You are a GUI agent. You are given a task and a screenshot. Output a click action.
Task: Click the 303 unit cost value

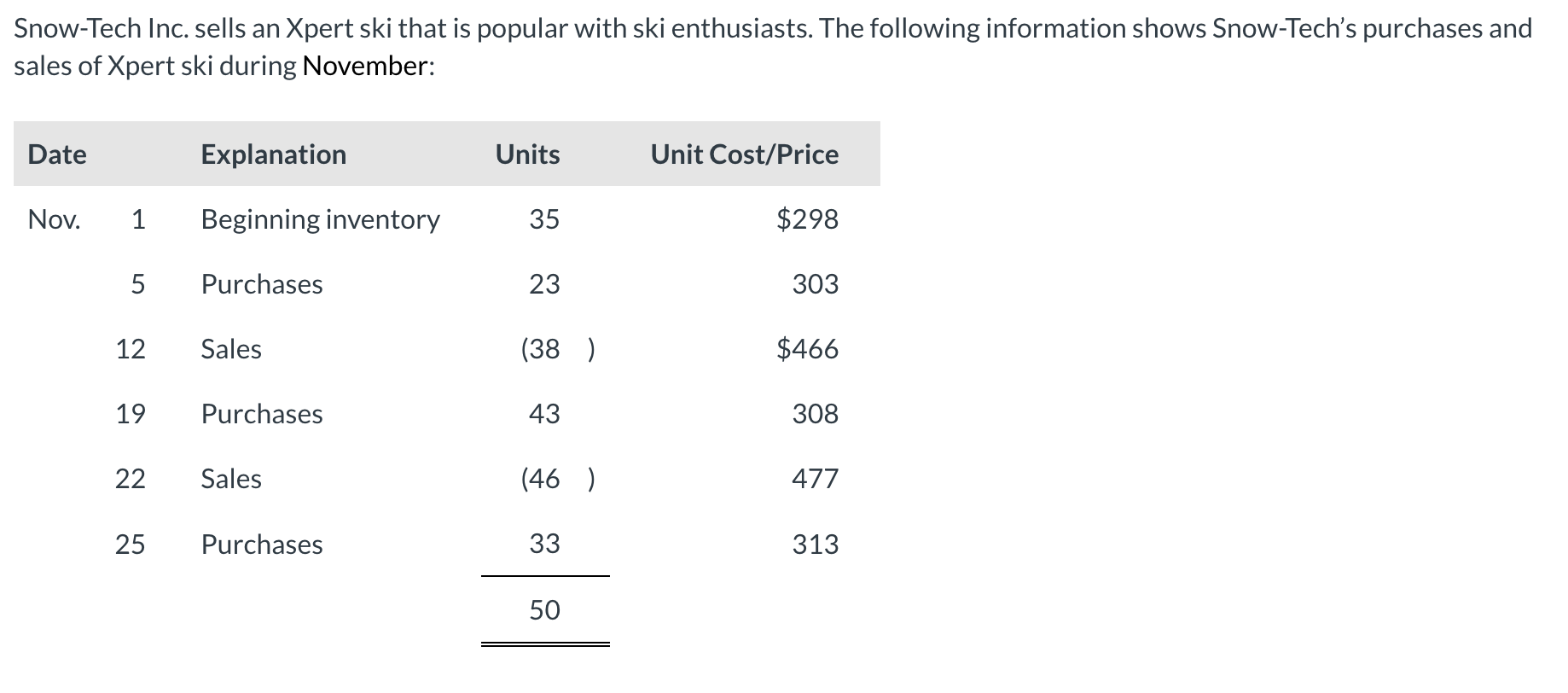pyautogui.click(x=815, y=284)
